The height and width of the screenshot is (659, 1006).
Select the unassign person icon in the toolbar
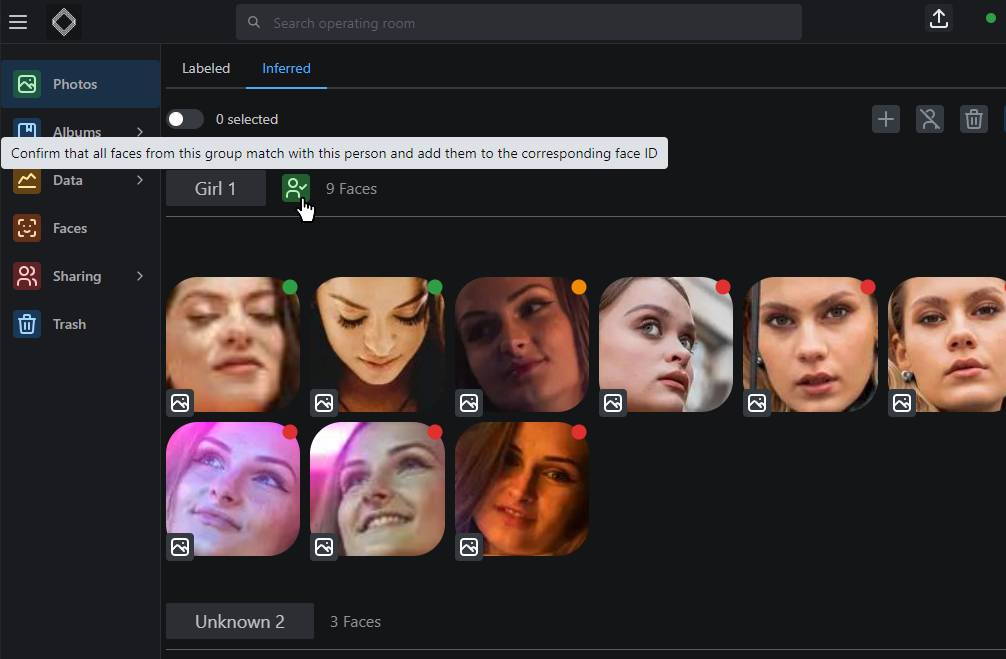pos(930,118)
